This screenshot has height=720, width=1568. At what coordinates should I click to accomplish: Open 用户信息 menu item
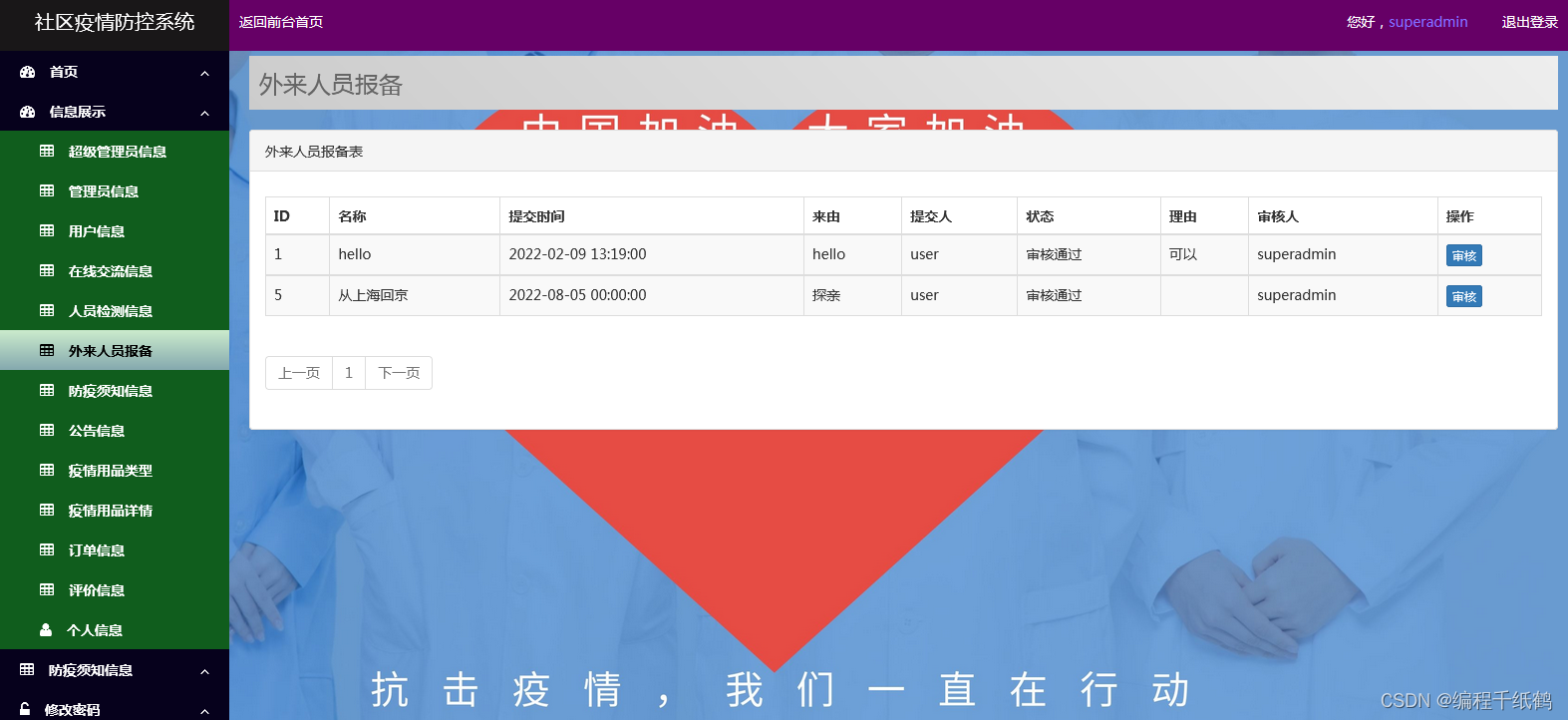(x=115, y=231)
